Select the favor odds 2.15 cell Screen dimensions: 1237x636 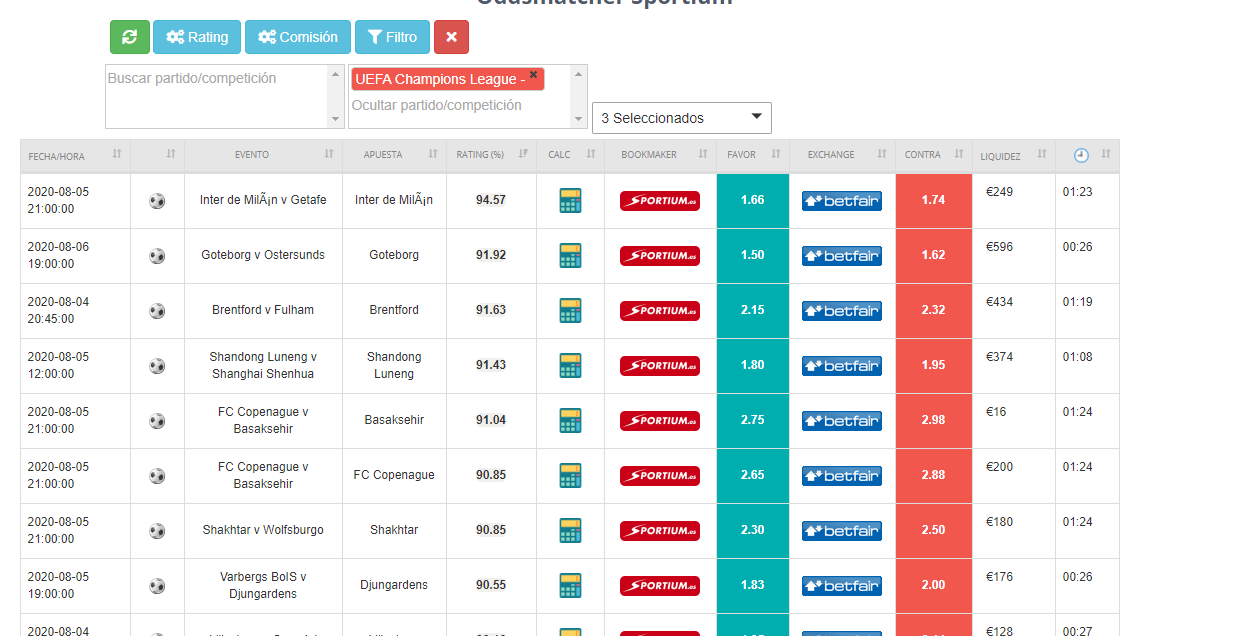tap(753, 311)
